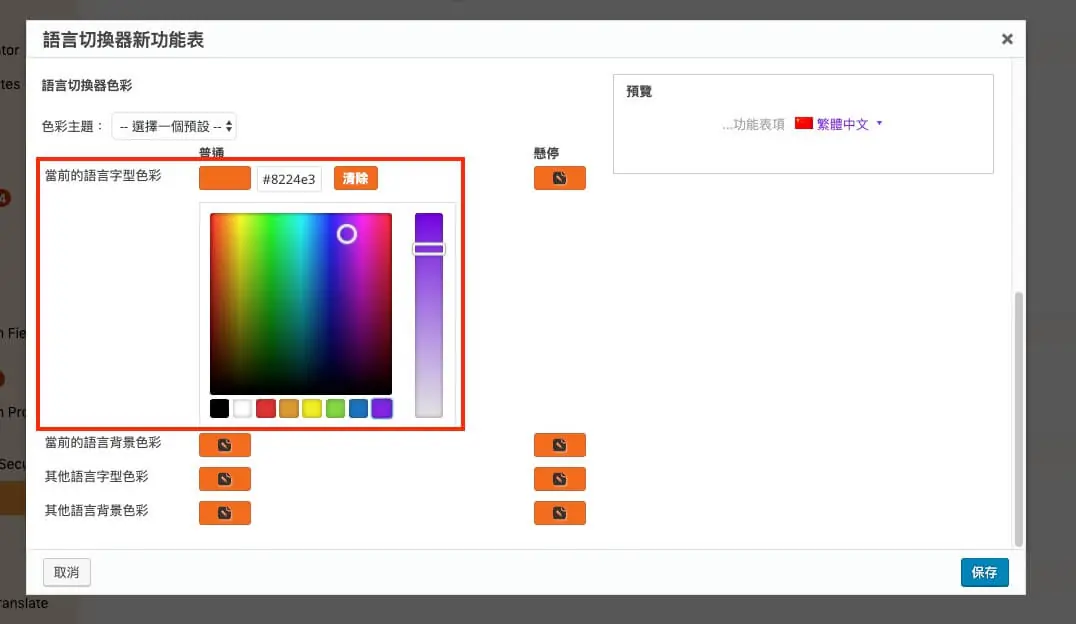Open hover color picker for other language font
This screenshot has width=1076, height=624.
click(559, 478)
